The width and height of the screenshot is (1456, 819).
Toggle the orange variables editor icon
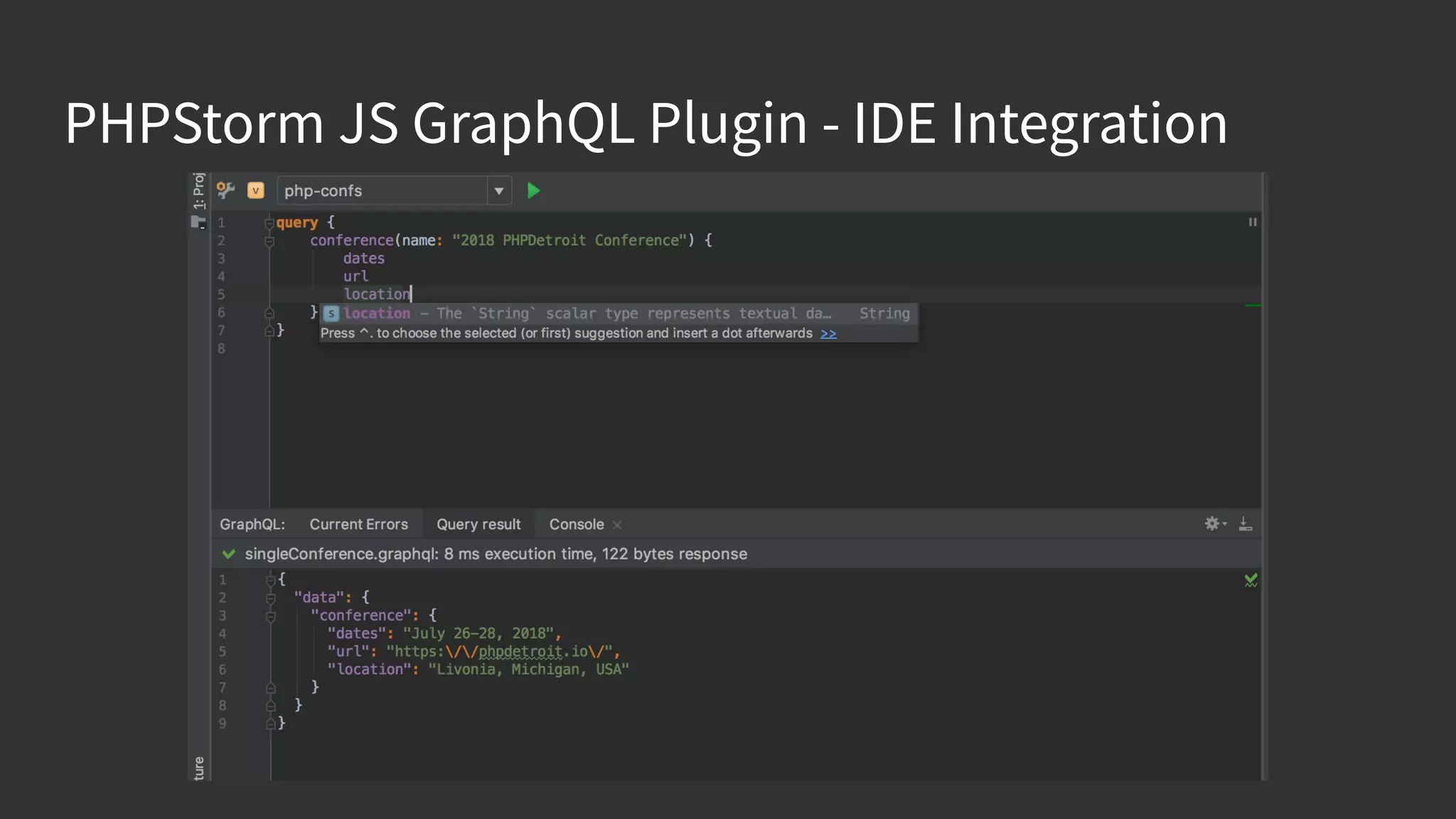255,191
